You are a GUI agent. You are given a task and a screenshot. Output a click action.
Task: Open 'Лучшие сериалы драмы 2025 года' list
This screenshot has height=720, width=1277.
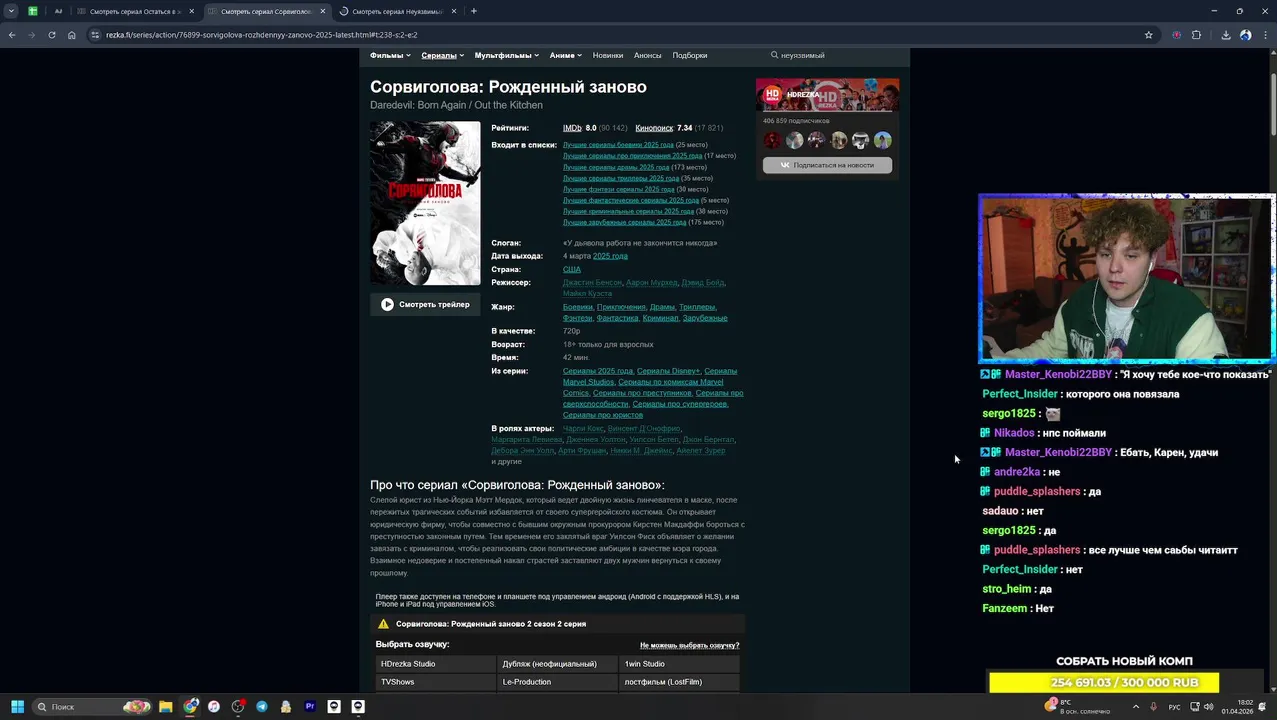tap(616, 167)
